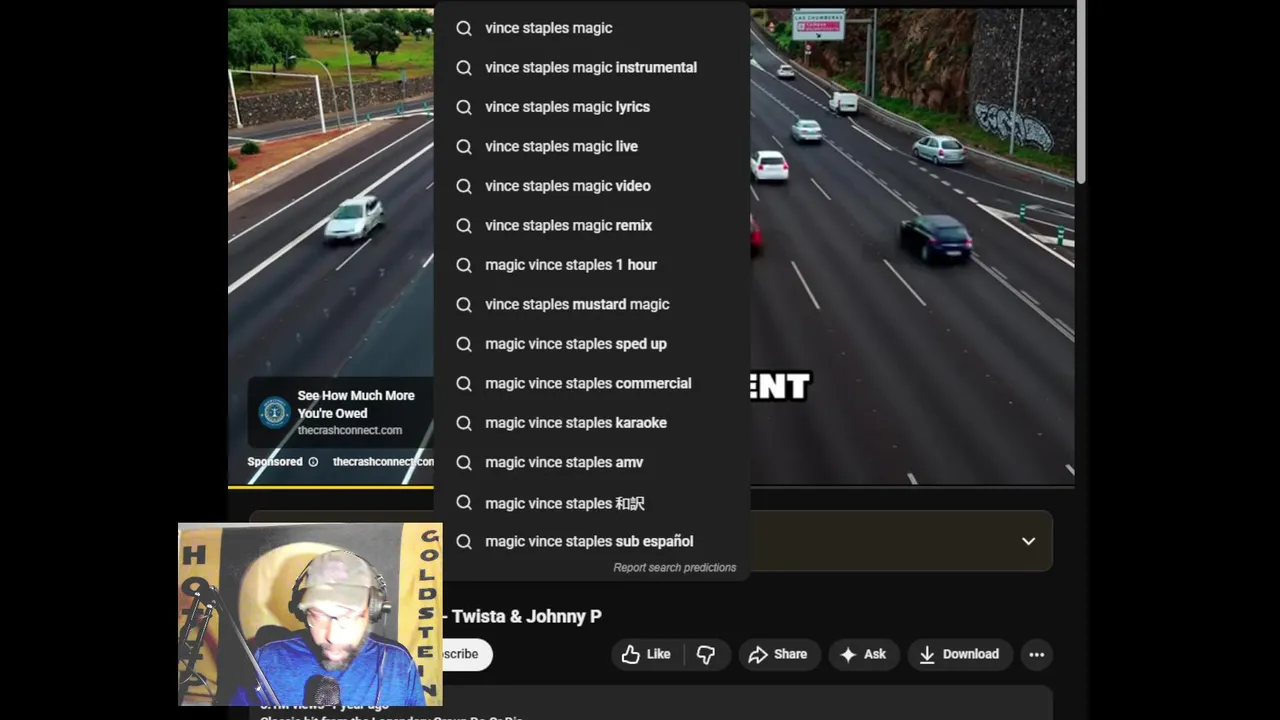
Task: Choose "vince staples magic video" suggestion
Action: tap(592, 186)
